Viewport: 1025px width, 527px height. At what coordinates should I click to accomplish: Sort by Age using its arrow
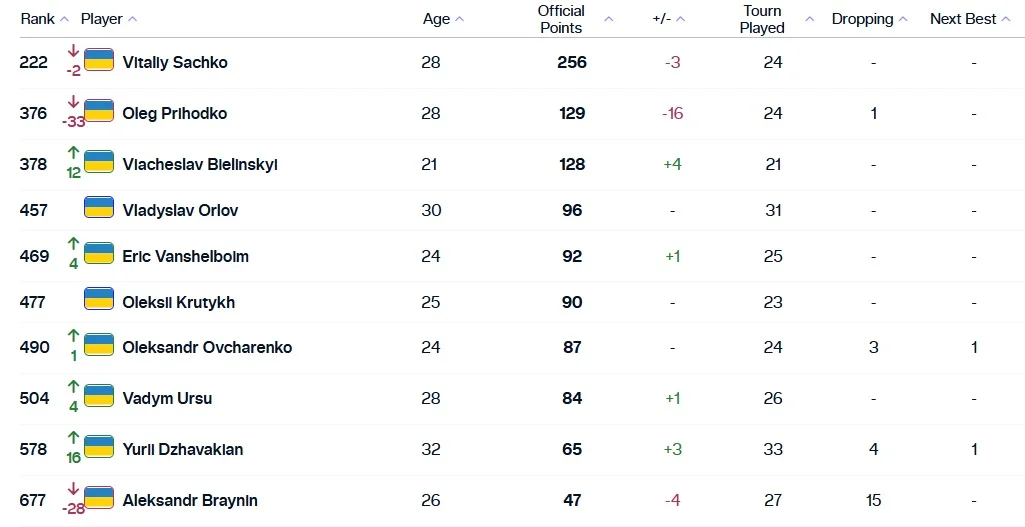[x=458, y=19]
